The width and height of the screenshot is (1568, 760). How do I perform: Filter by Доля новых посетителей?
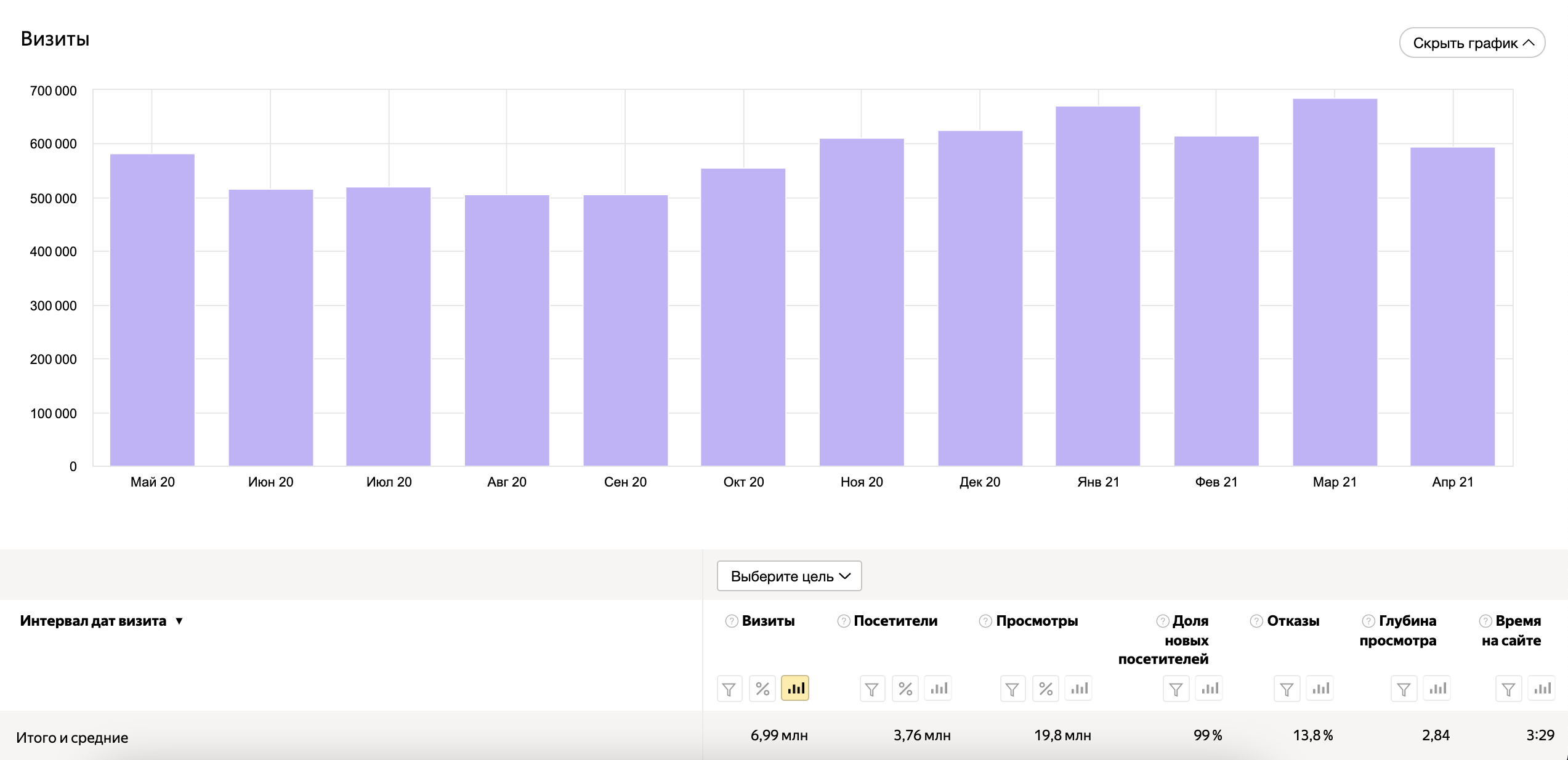pyautogui.click(x=1176, y=689)
